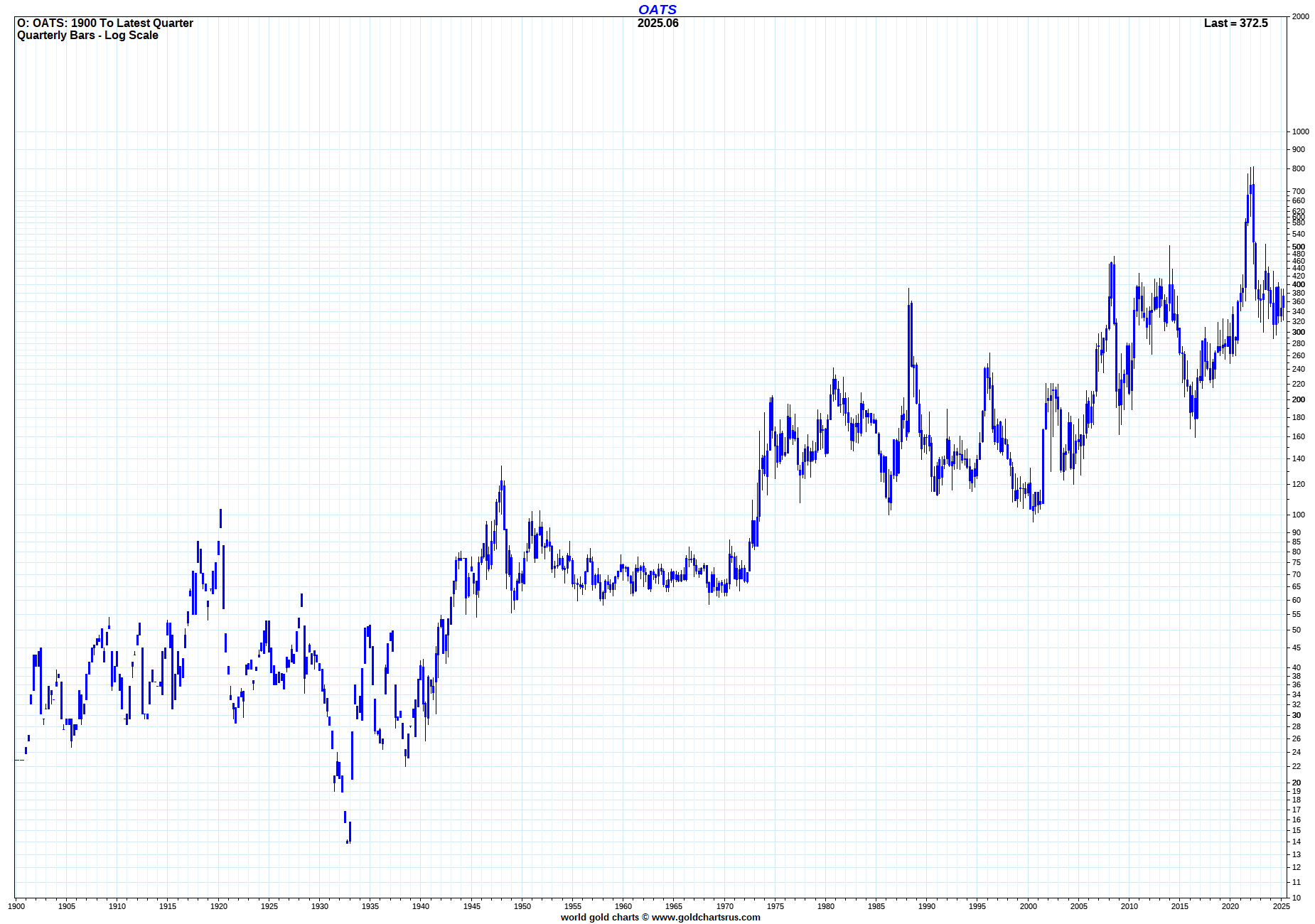Click the 2015 x-axis label

pyautogui.click(x=1180, y=906)
